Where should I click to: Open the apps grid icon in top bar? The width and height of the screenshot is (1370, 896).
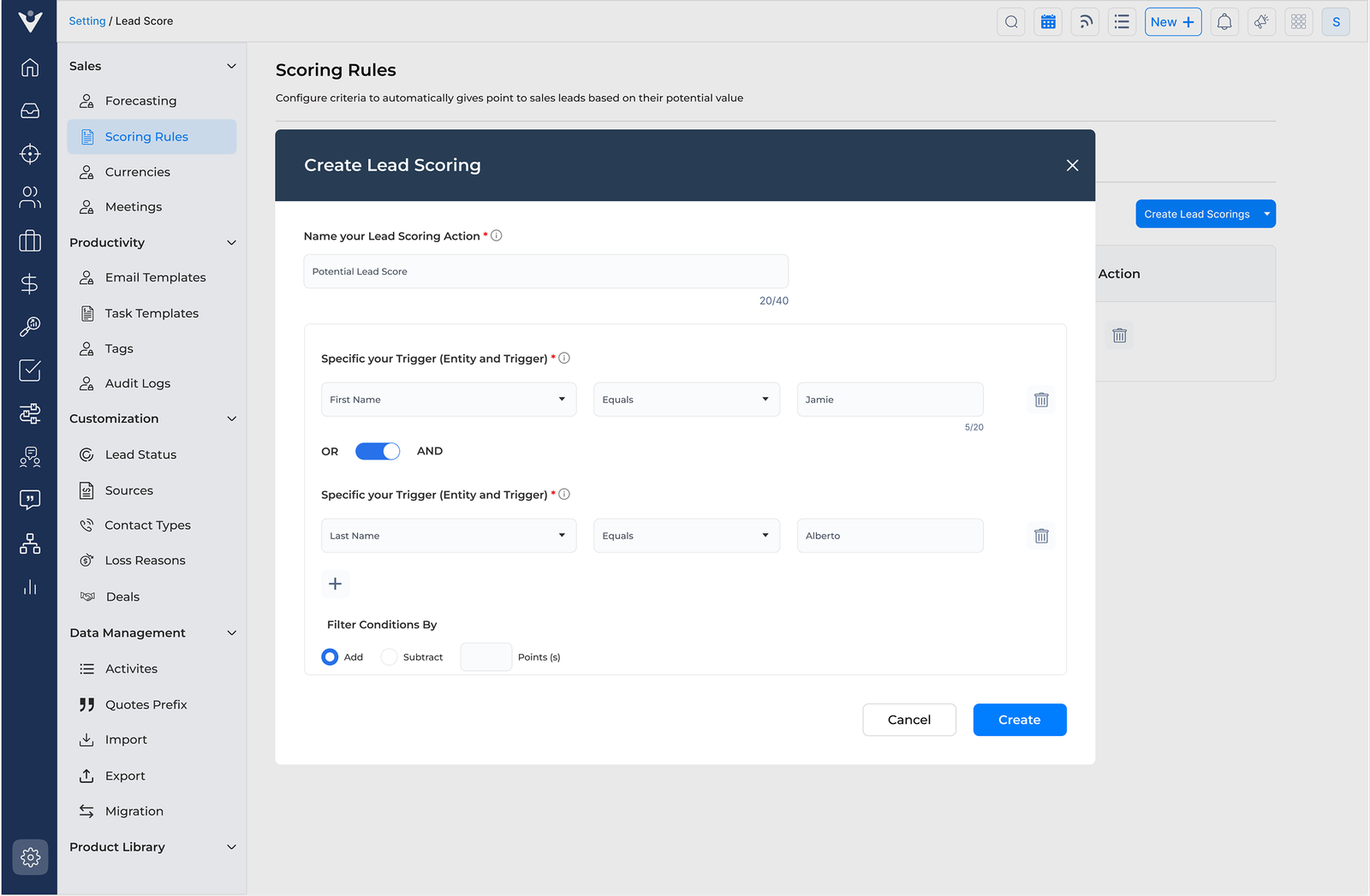pos(1298,21)
